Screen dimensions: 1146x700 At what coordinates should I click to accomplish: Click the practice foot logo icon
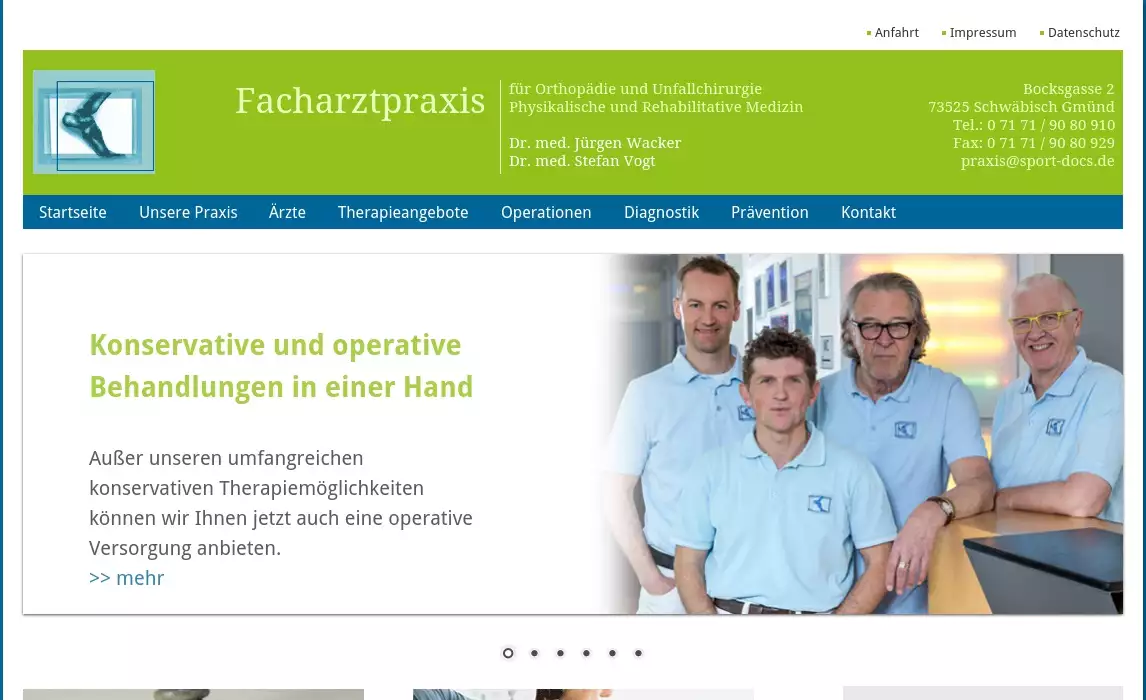[94, 122]
